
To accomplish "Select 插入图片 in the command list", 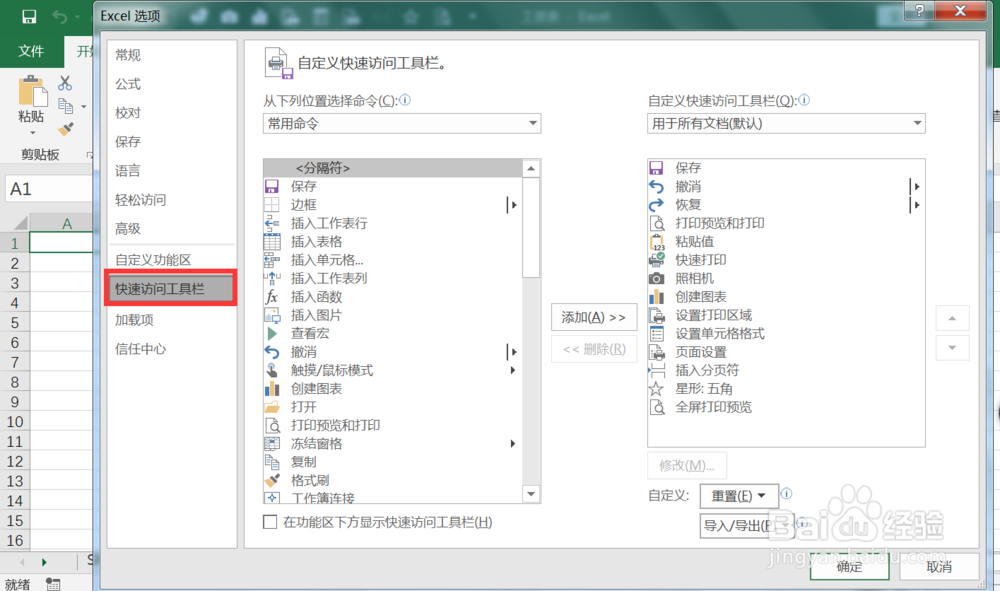I will pos(392,316).
